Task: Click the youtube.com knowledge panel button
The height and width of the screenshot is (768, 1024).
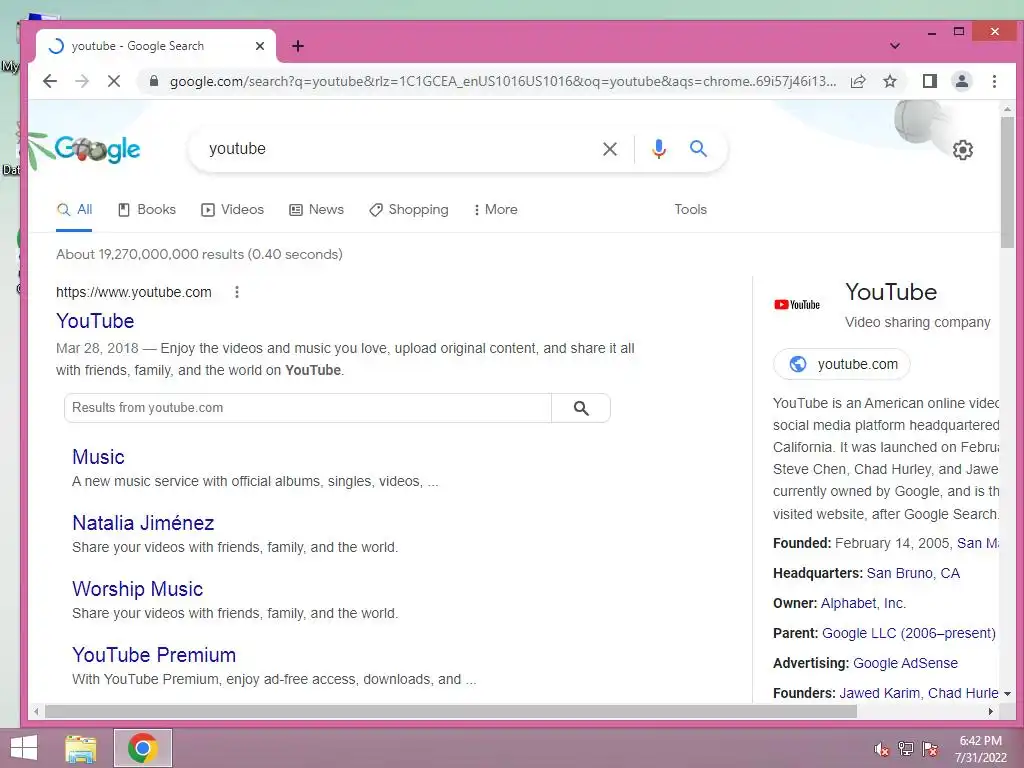Action: [x=841, y=364]
